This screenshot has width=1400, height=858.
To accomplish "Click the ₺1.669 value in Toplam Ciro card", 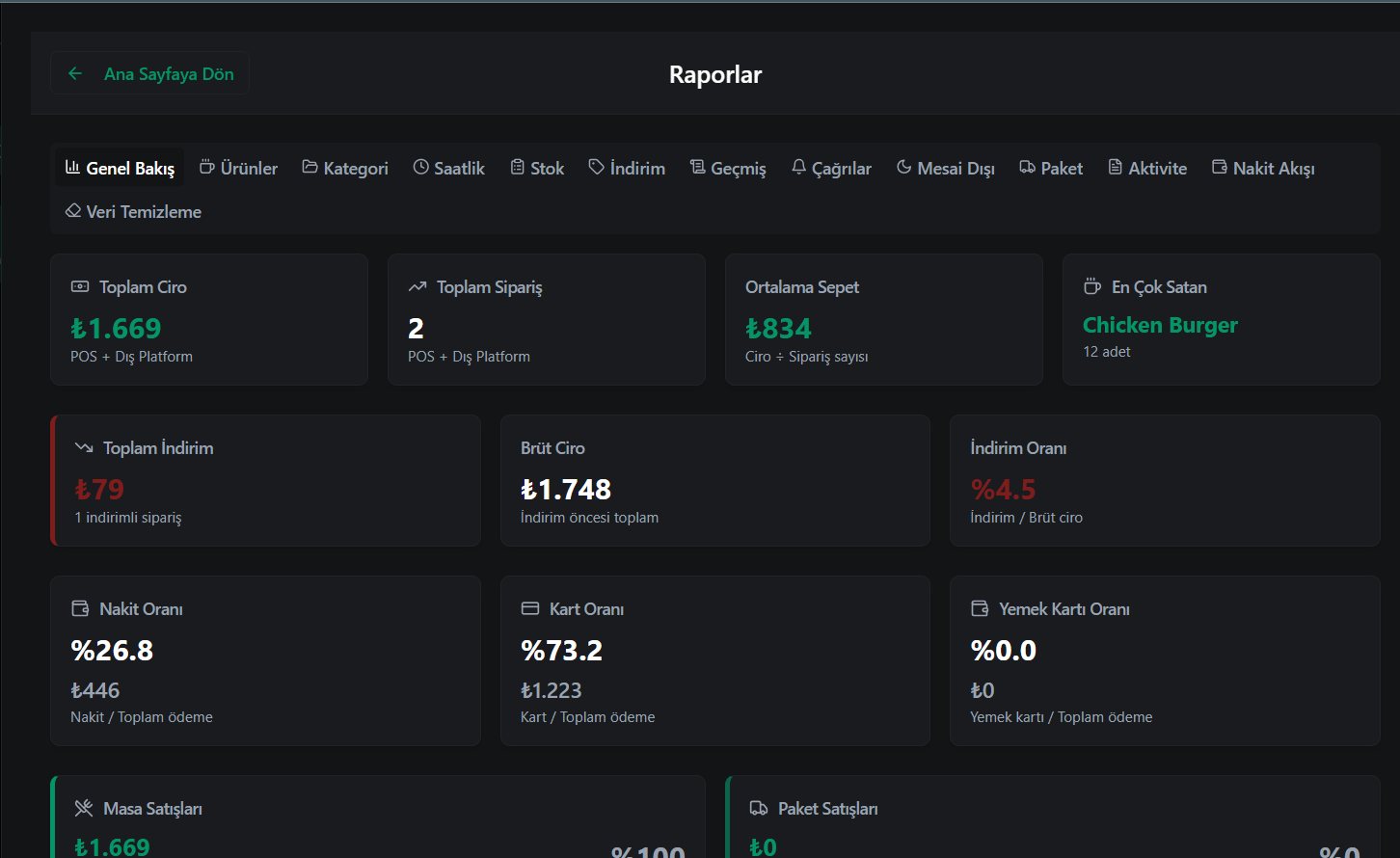I will [116, 329].
